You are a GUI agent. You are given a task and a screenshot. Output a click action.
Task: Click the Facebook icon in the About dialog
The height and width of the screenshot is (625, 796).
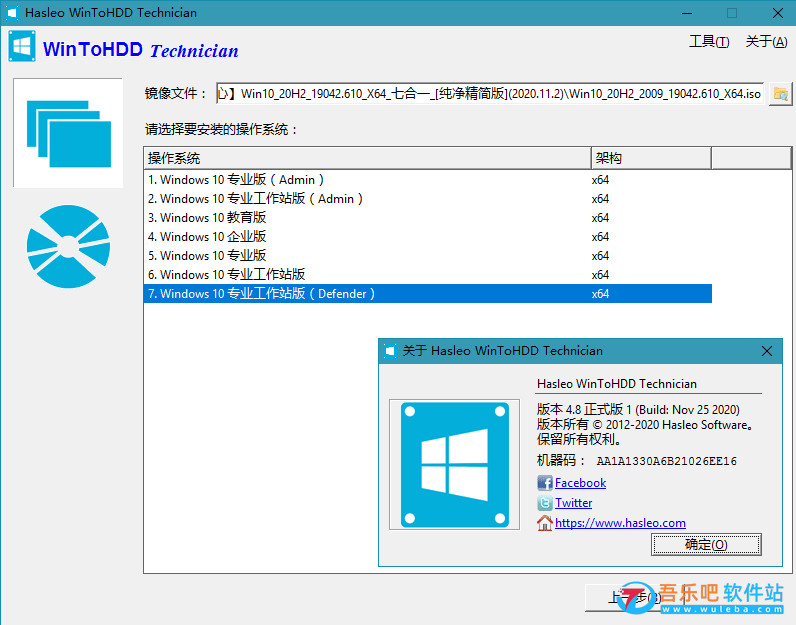pos(545,482)
